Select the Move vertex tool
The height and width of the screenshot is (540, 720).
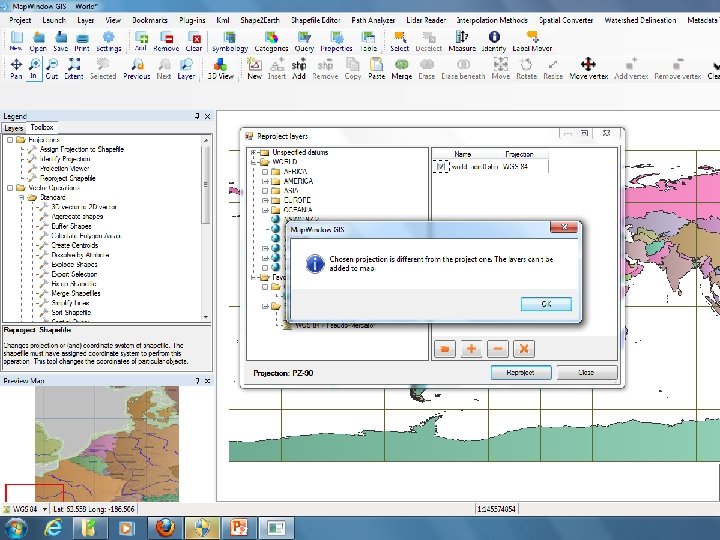click(589, 68)
